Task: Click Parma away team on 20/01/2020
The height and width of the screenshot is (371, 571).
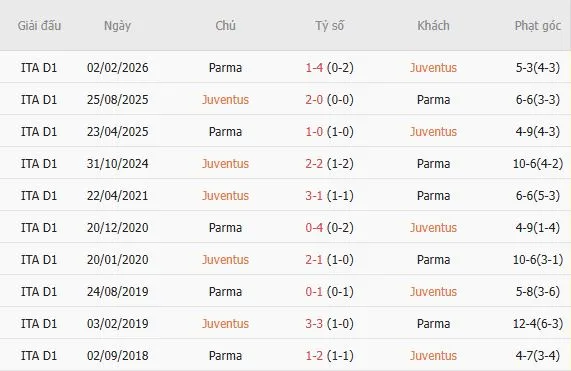Action: (x=433, y=260)
